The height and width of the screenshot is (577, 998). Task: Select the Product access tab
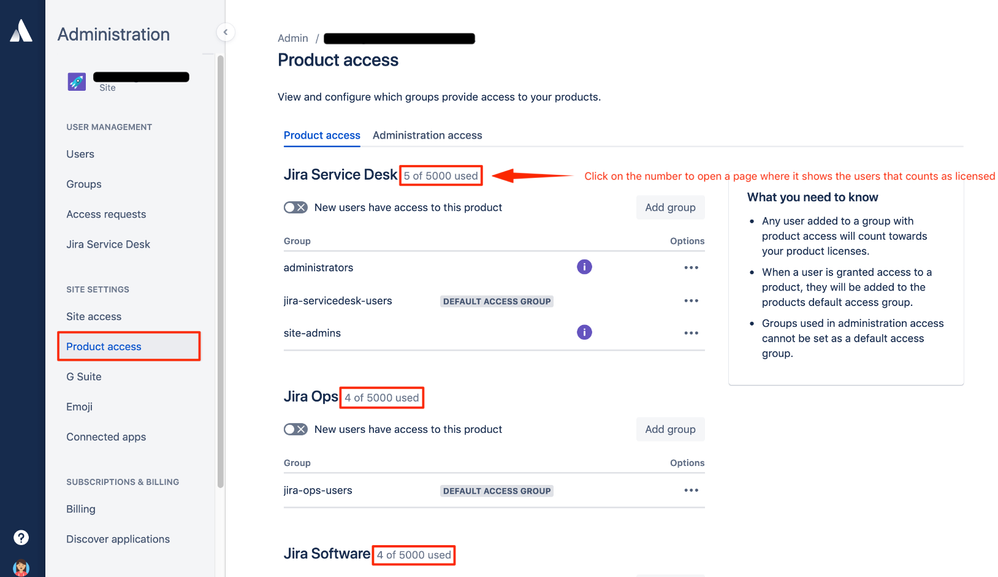(x=322, y=135)
